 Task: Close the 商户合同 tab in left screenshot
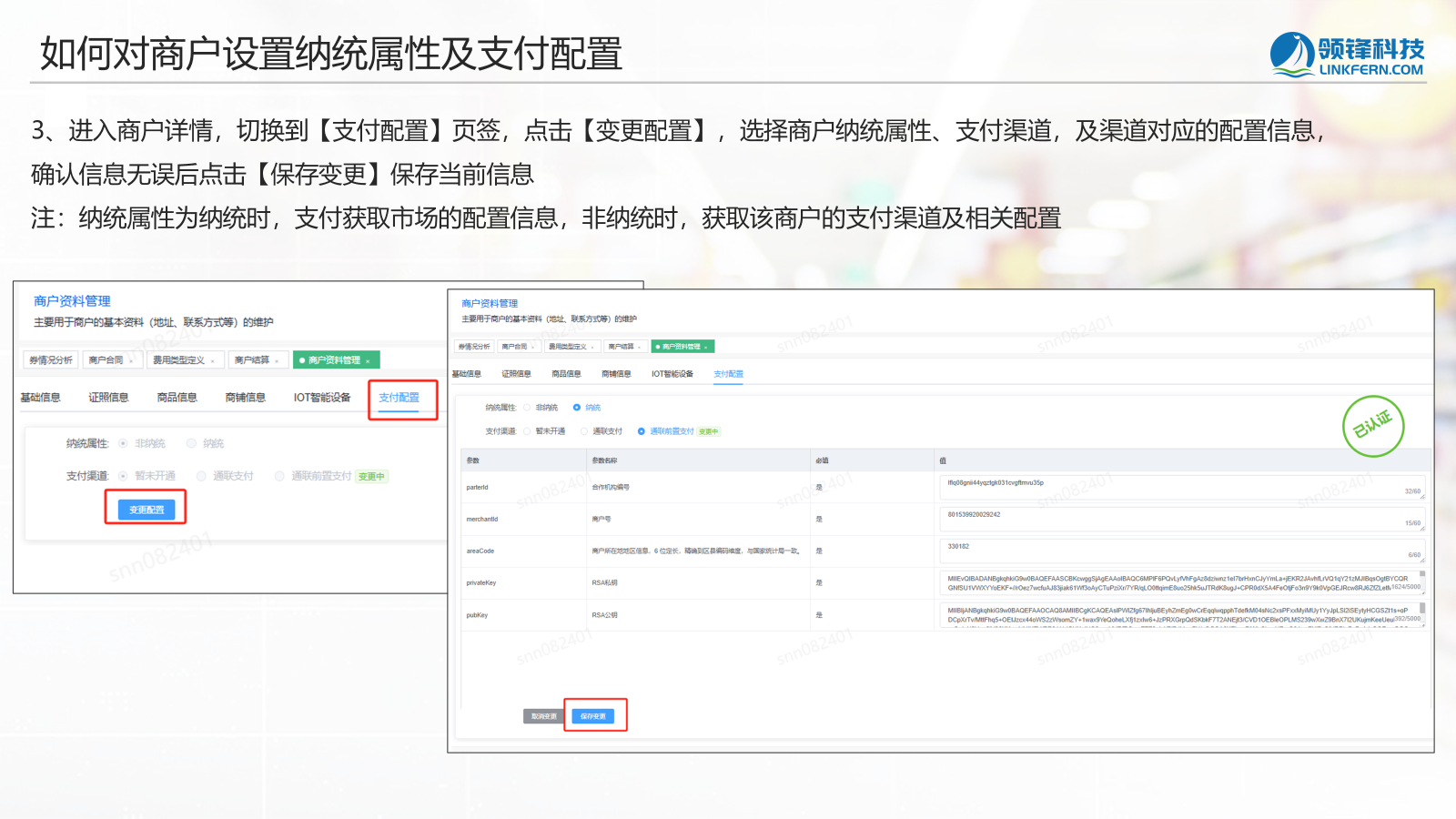click(x=131, y=361)
